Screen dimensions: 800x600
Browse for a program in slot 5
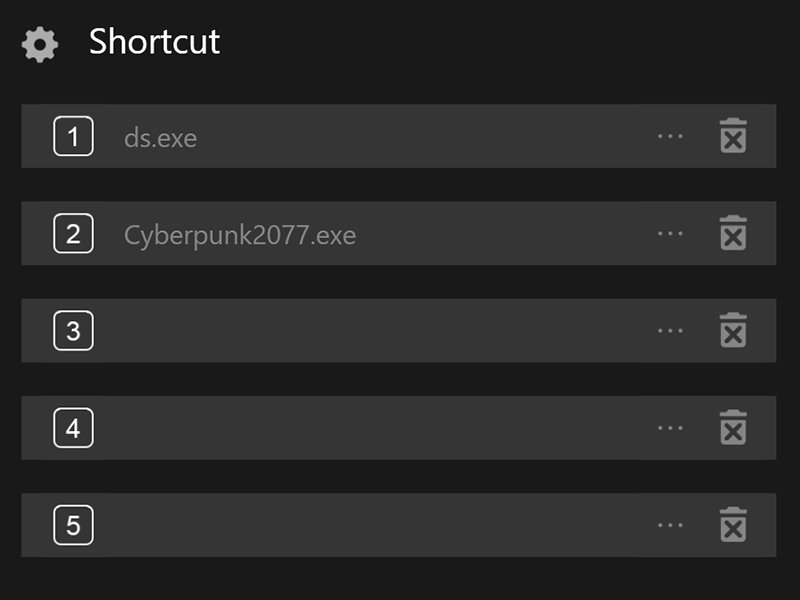pyautogui.click(x=670, y=524)
